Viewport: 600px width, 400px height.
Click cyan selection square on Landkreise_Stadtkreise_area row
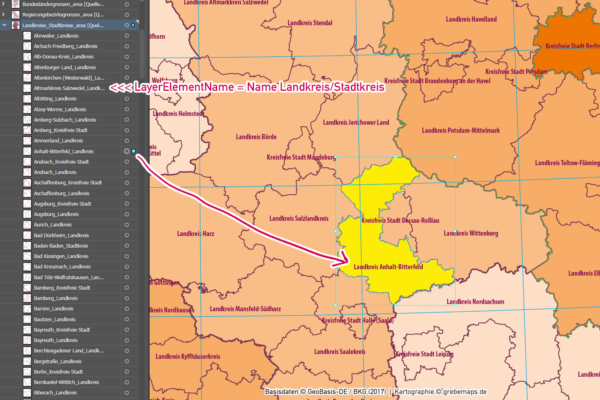[133, 25]
